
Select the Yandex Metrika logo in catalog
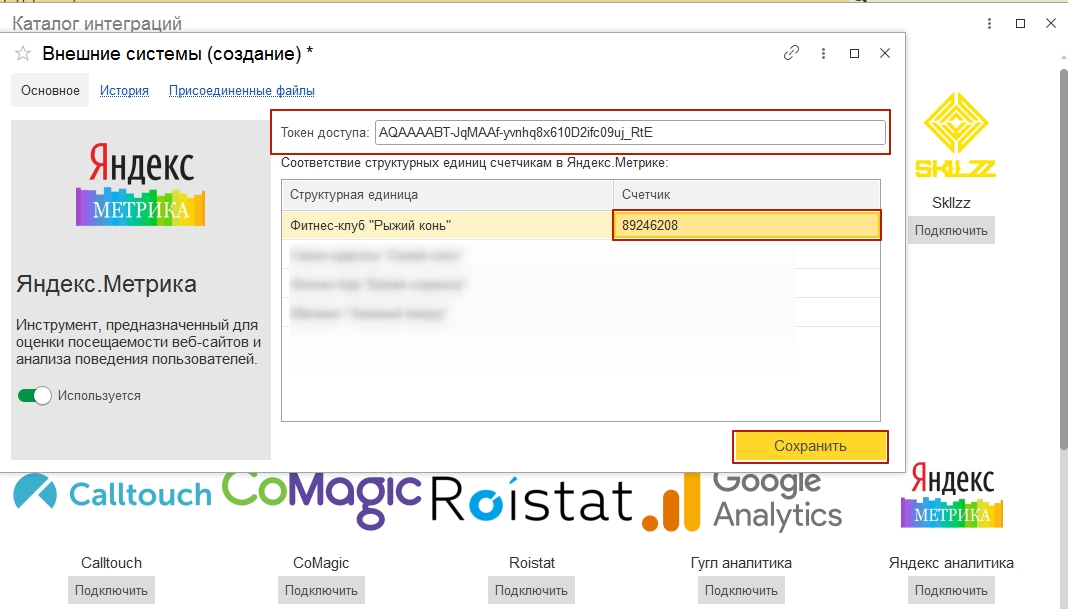952,495
